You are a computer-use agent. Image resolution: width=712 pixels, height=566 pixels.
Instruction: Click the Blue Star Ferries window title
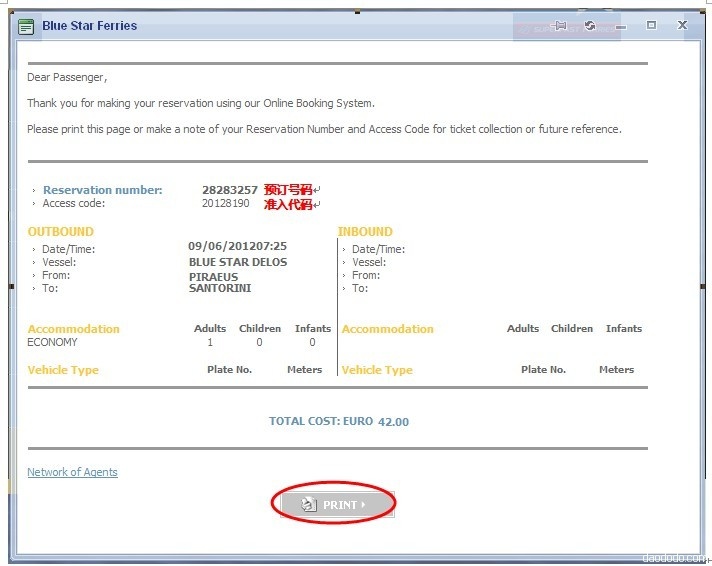89,25
